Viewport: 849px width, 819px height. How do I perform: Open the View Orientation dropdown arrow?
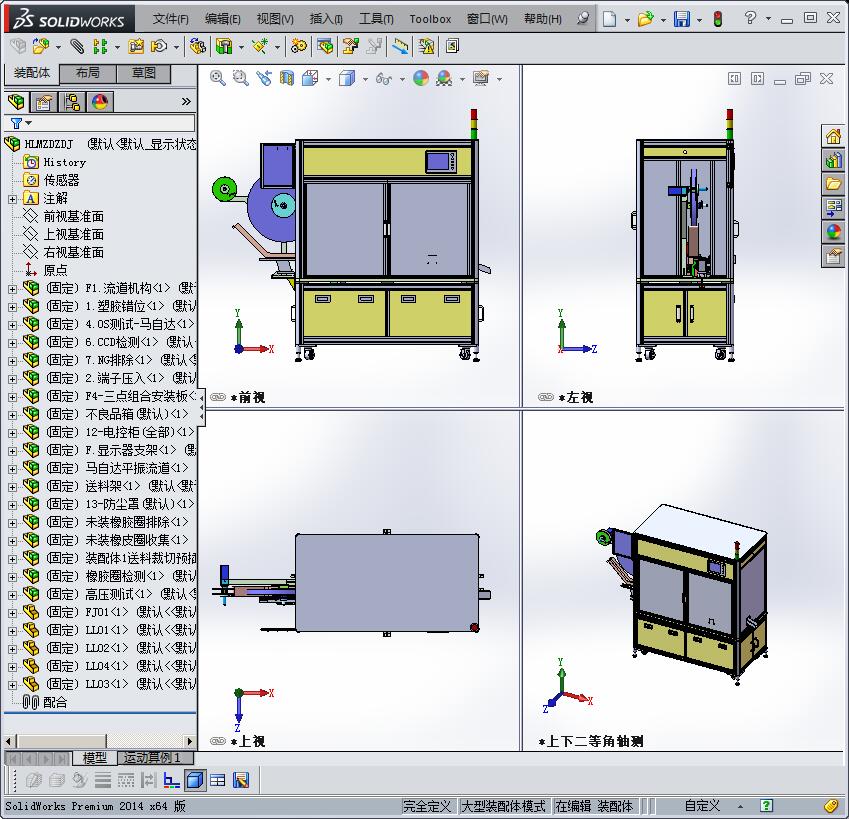[328, 80]
